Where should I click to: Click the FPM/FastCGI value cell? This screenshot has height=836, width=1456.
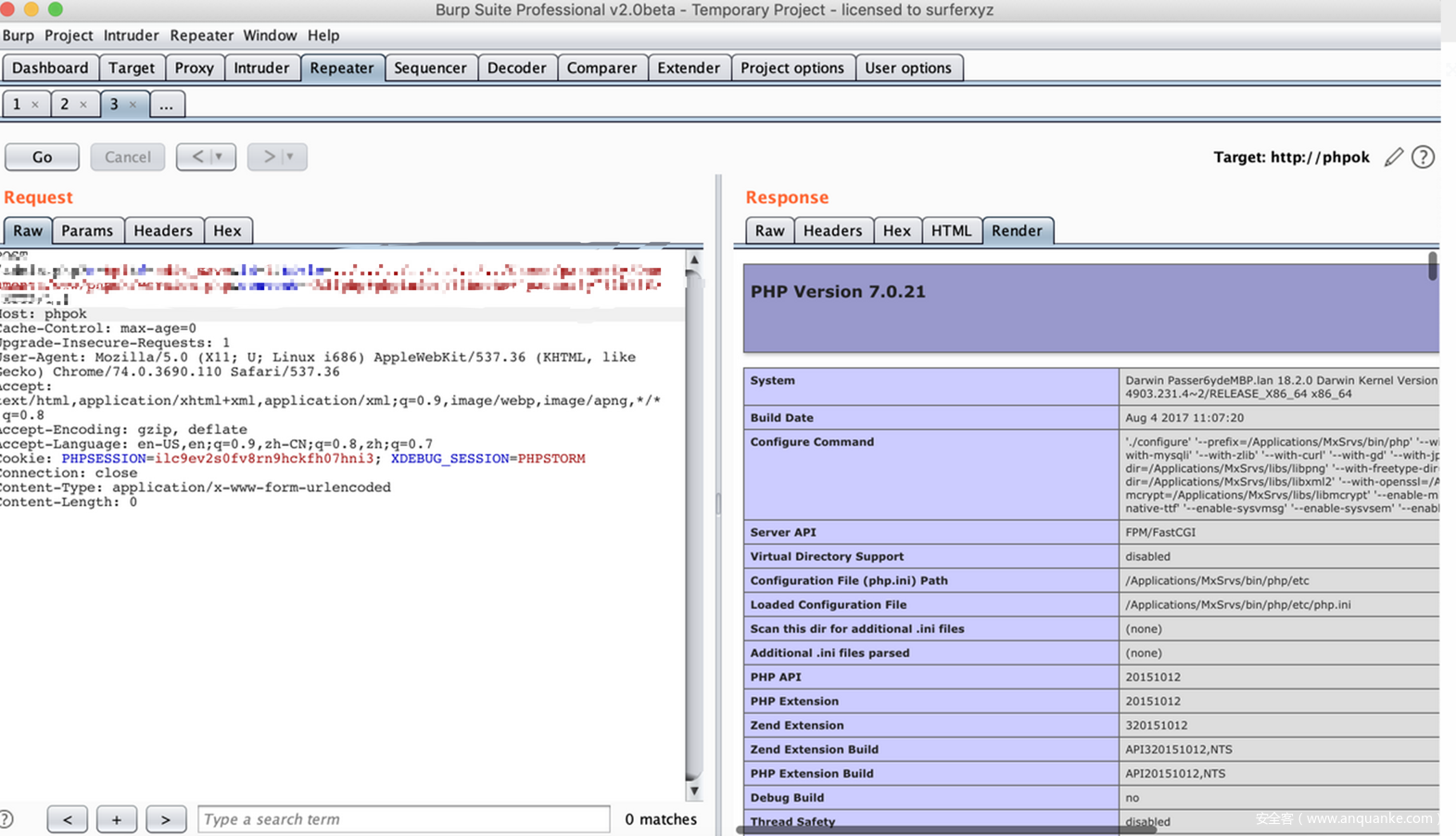1279,532
